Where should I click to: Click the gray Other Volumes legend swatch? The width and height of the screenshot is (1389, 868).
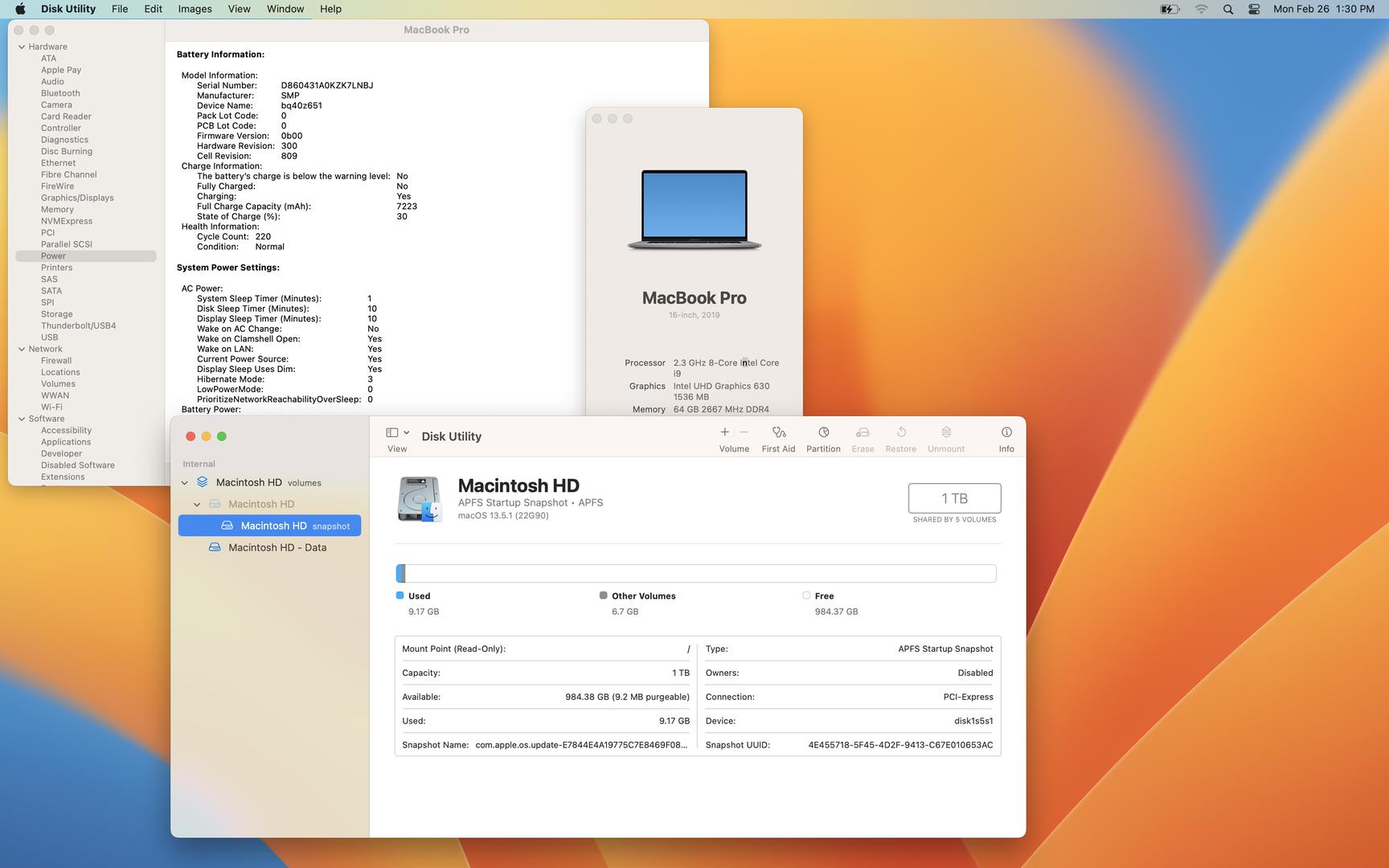pyautogui.click(x=603, y=596)
